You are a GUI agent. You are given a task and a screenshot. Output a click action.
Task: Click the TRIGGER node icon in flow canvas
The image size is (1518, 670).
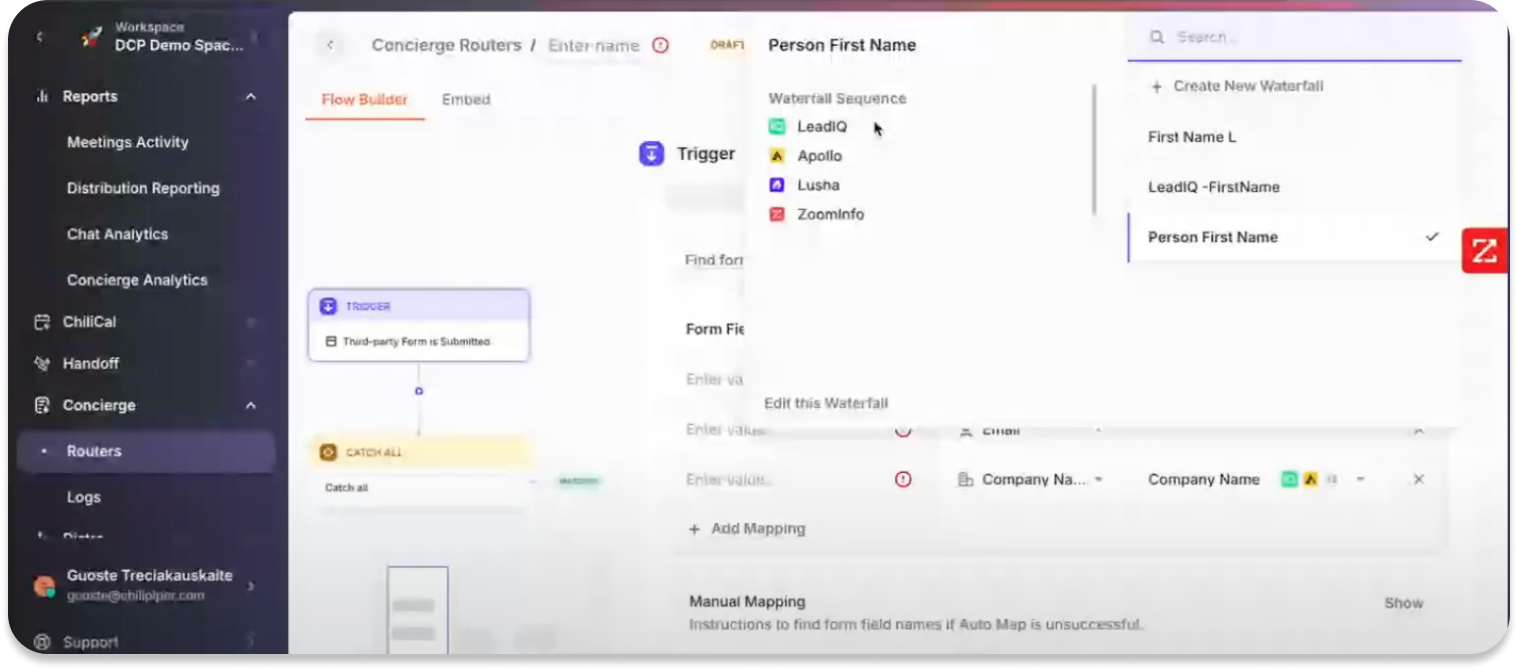(x=328, y=306)
